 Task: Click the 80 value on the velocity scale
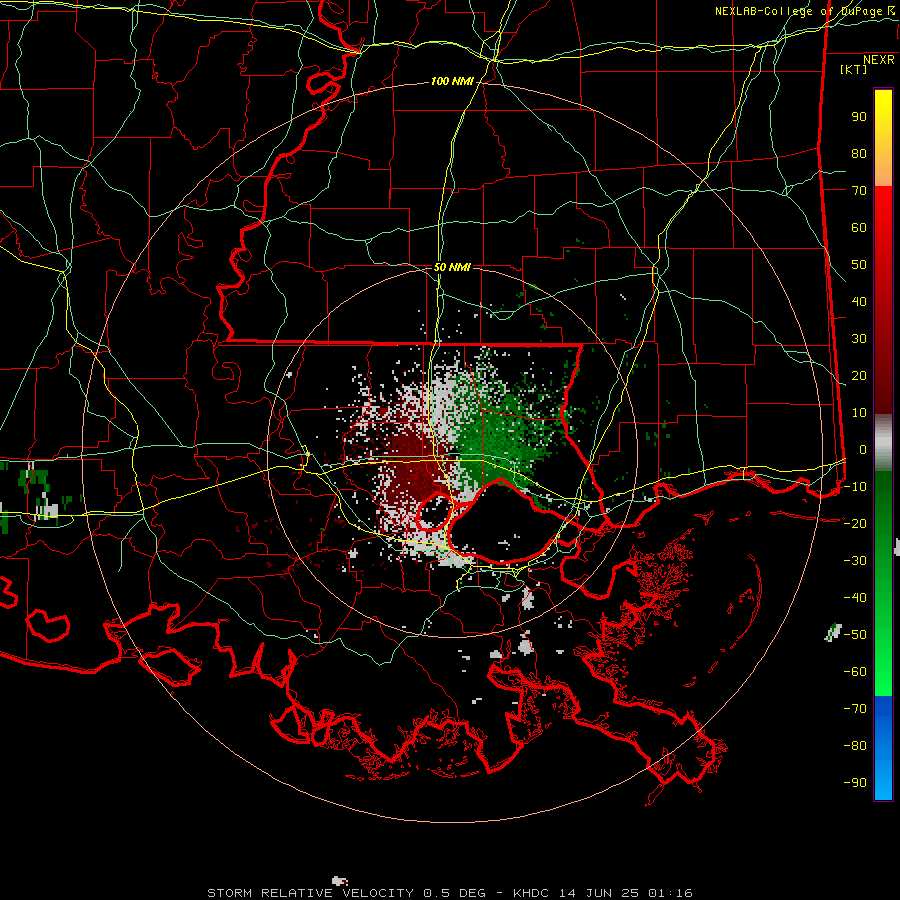859,154
